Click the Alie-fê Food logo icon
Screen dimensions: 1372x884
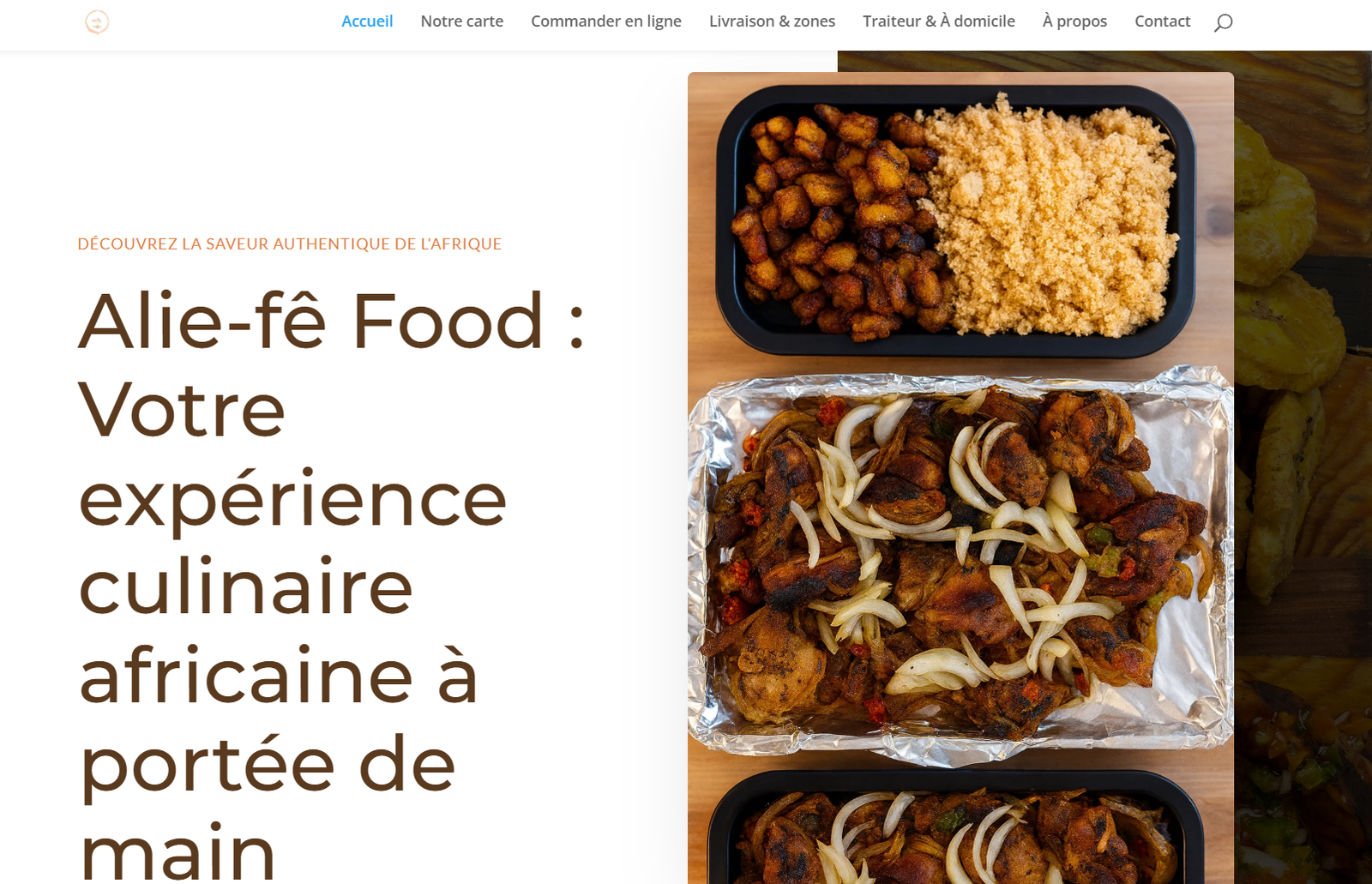pyautogui.click(x=97, y=21)
